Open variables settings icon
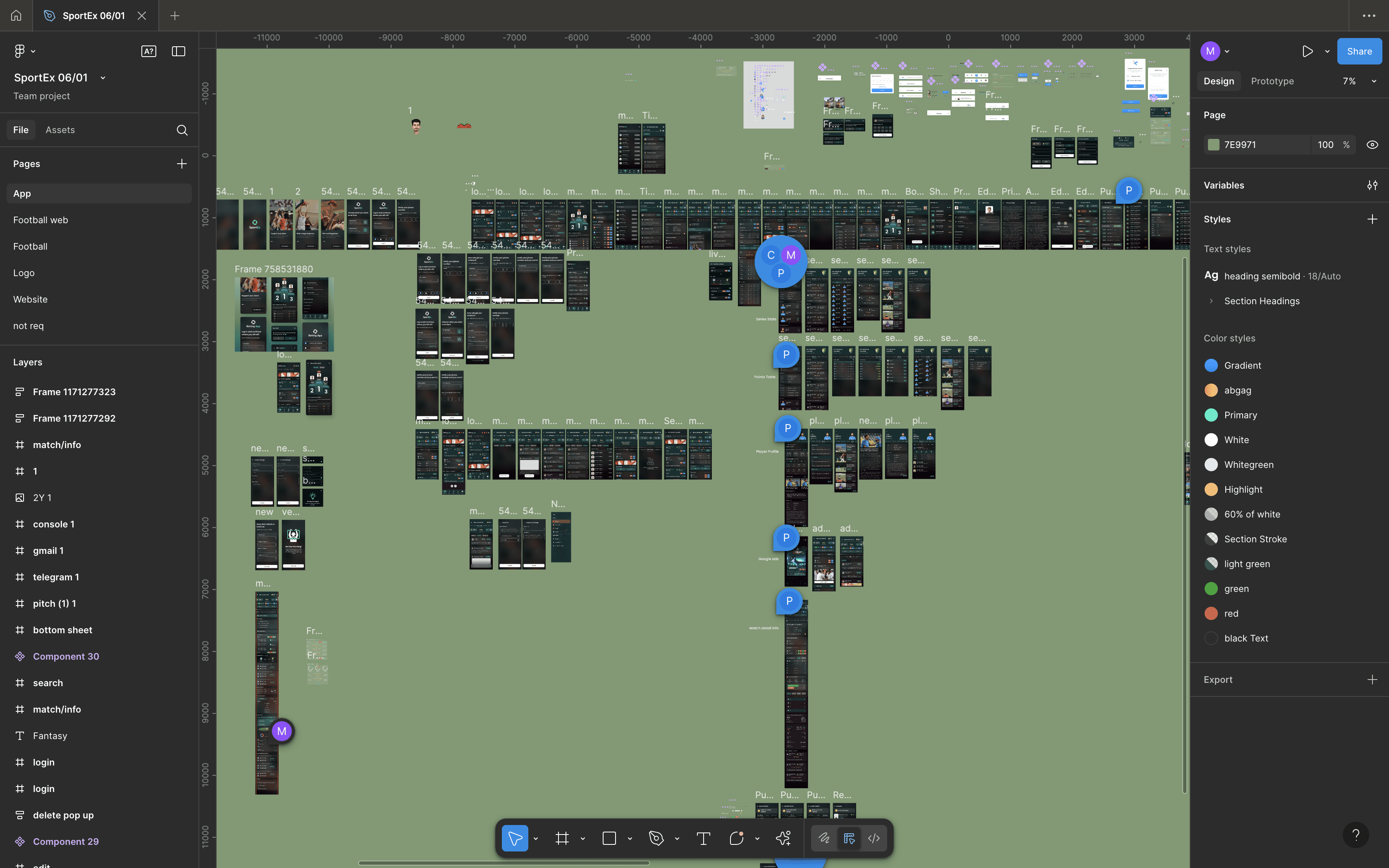This screenshot has width=1389, height=868. pyautogui.click(x=1372, y=186)
